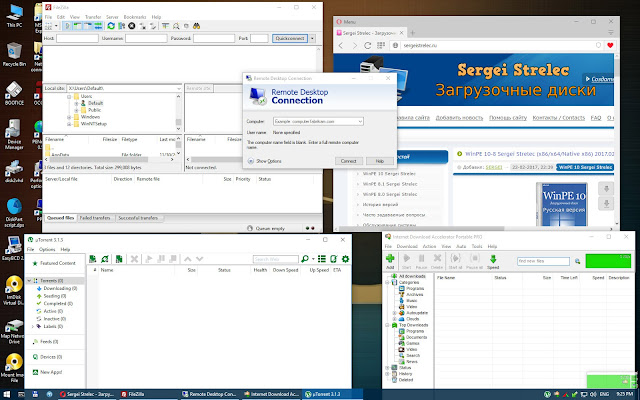Open uTorrent's Preferences gear icon
The image size is (640, 400).
345,259
